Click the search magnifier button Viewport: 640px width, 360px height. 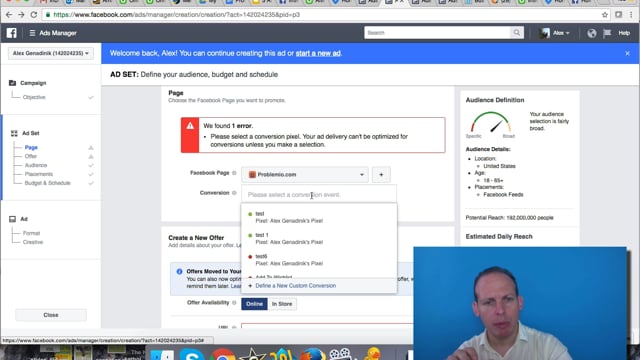(517, 33)
